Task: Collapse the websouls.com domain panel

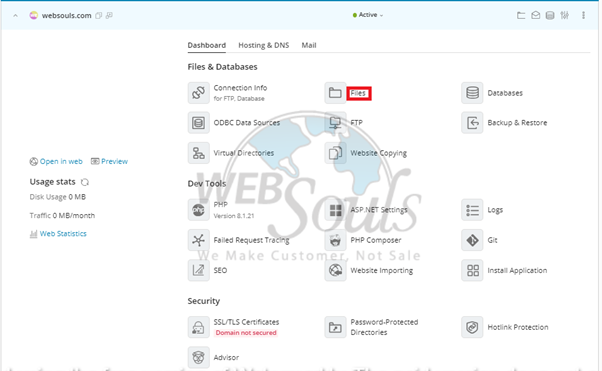Action: pyautogui.click(x=15, y=16)
